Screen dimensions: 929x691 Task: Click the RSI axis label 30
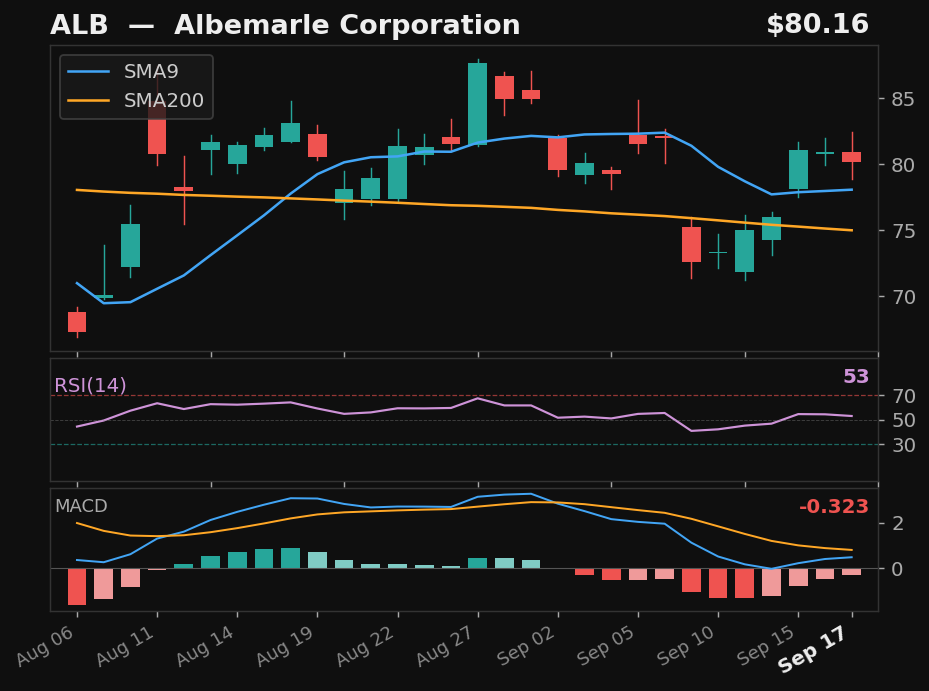(x=904, y=445)
